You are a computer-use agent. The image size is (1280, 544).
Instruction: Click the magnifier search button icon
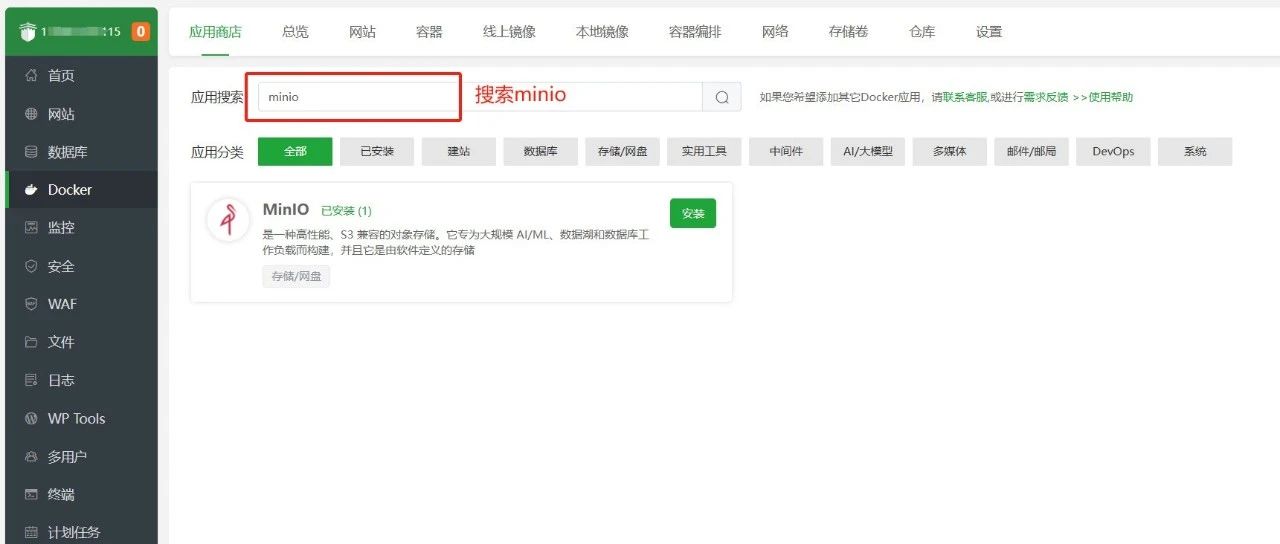click(722, 97)
